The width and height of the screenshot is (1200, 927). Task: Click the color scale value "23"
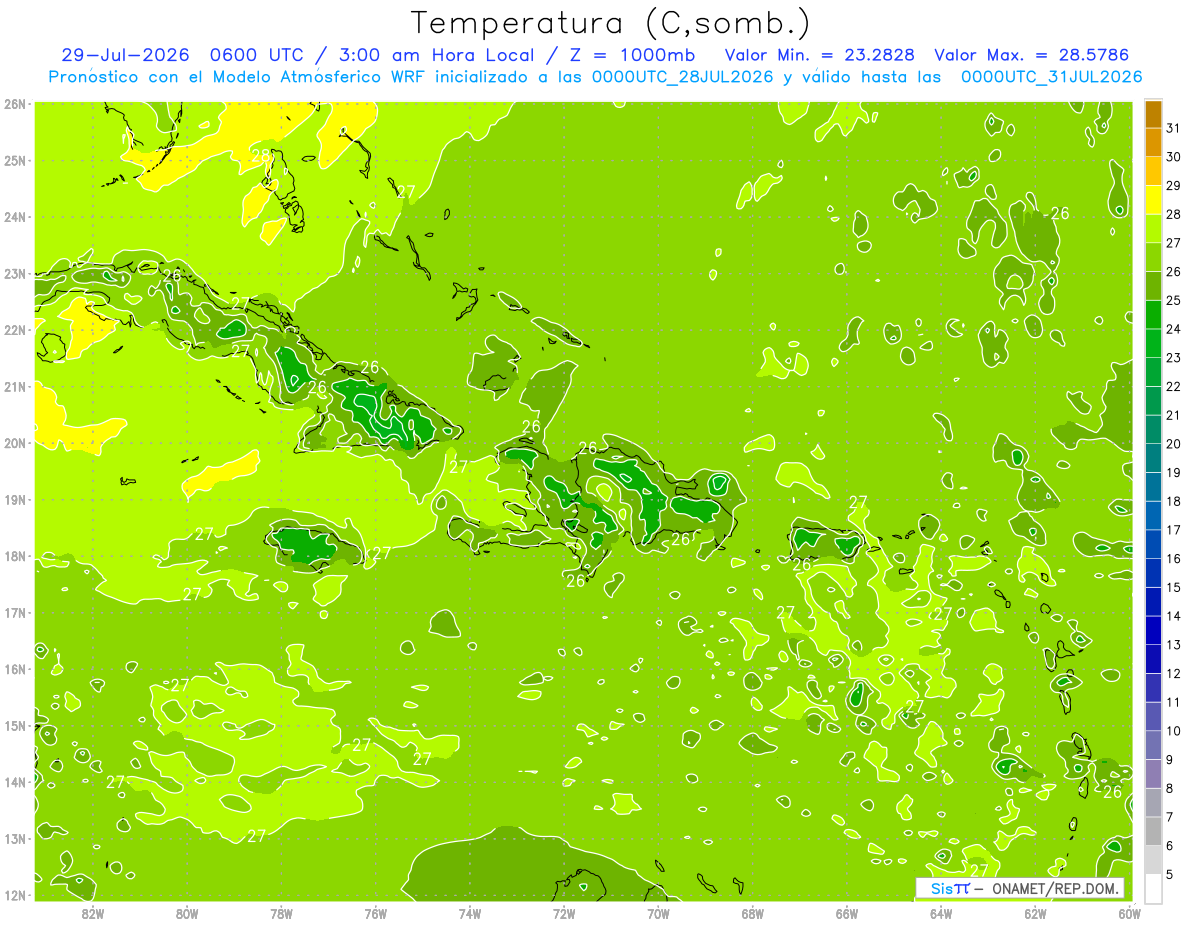pos(1173,358)
